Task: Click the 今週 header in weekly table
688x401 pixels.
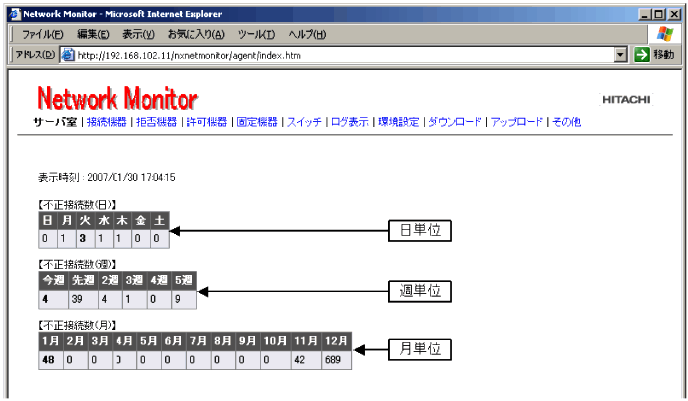Action: click(x=54, y=280)
